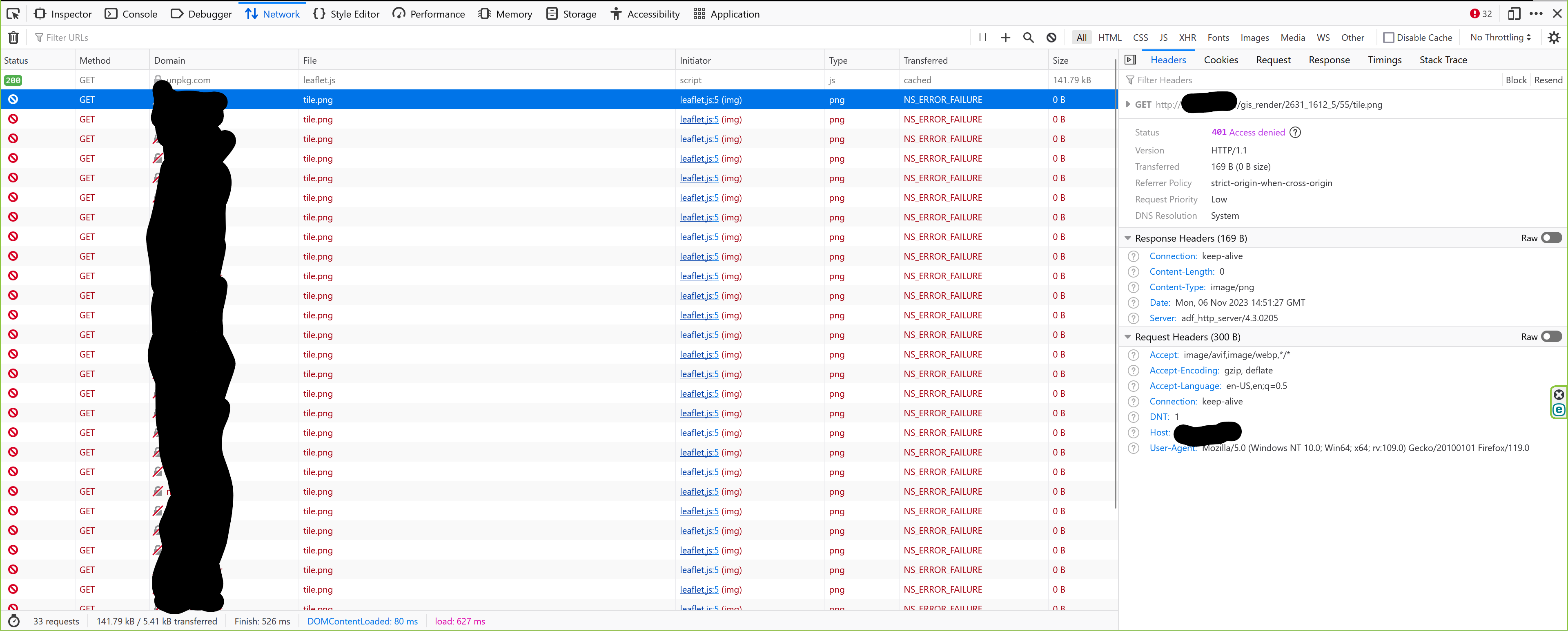This screenshot has height=631, width=1568.
Task: Enable the Disable Cache checkbox
Action: pos(1388,38)
